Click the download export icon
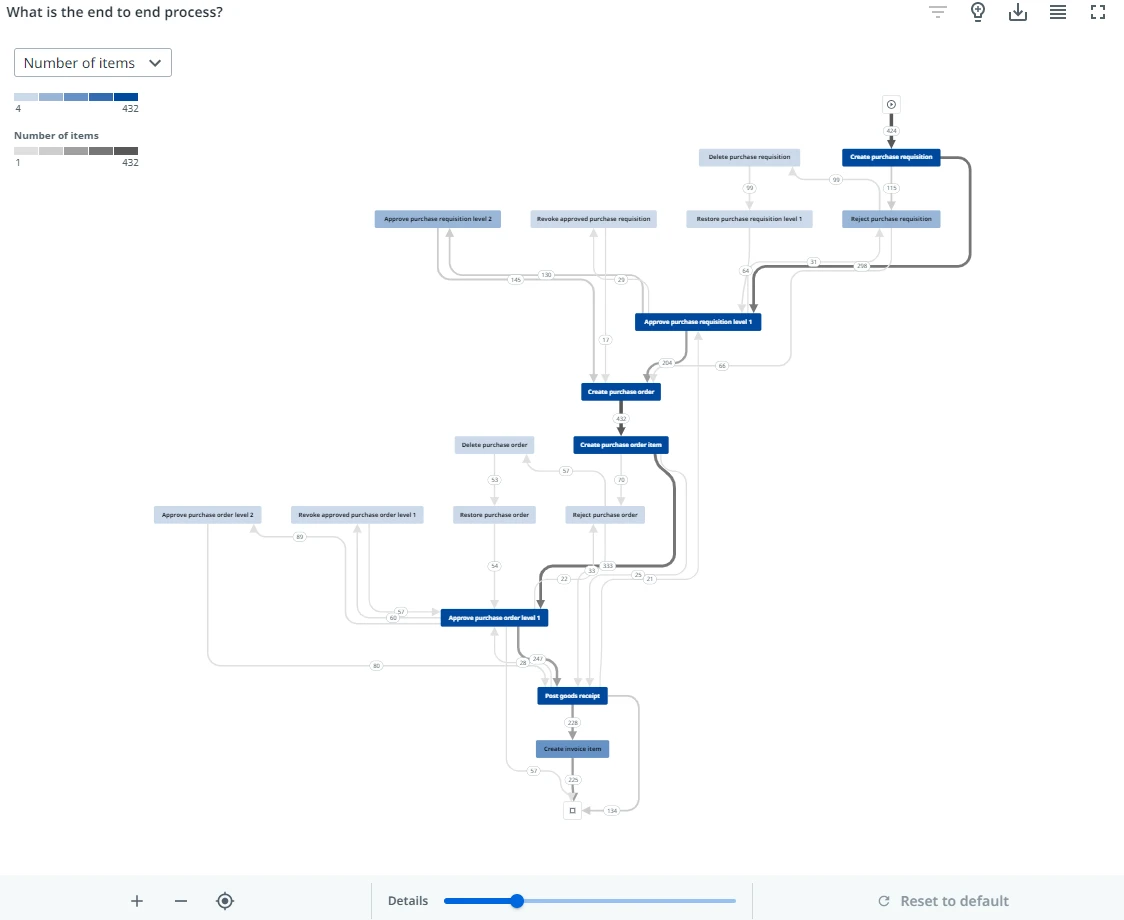This screenshot has height=920, width=1124. [x=1018, y=12]
